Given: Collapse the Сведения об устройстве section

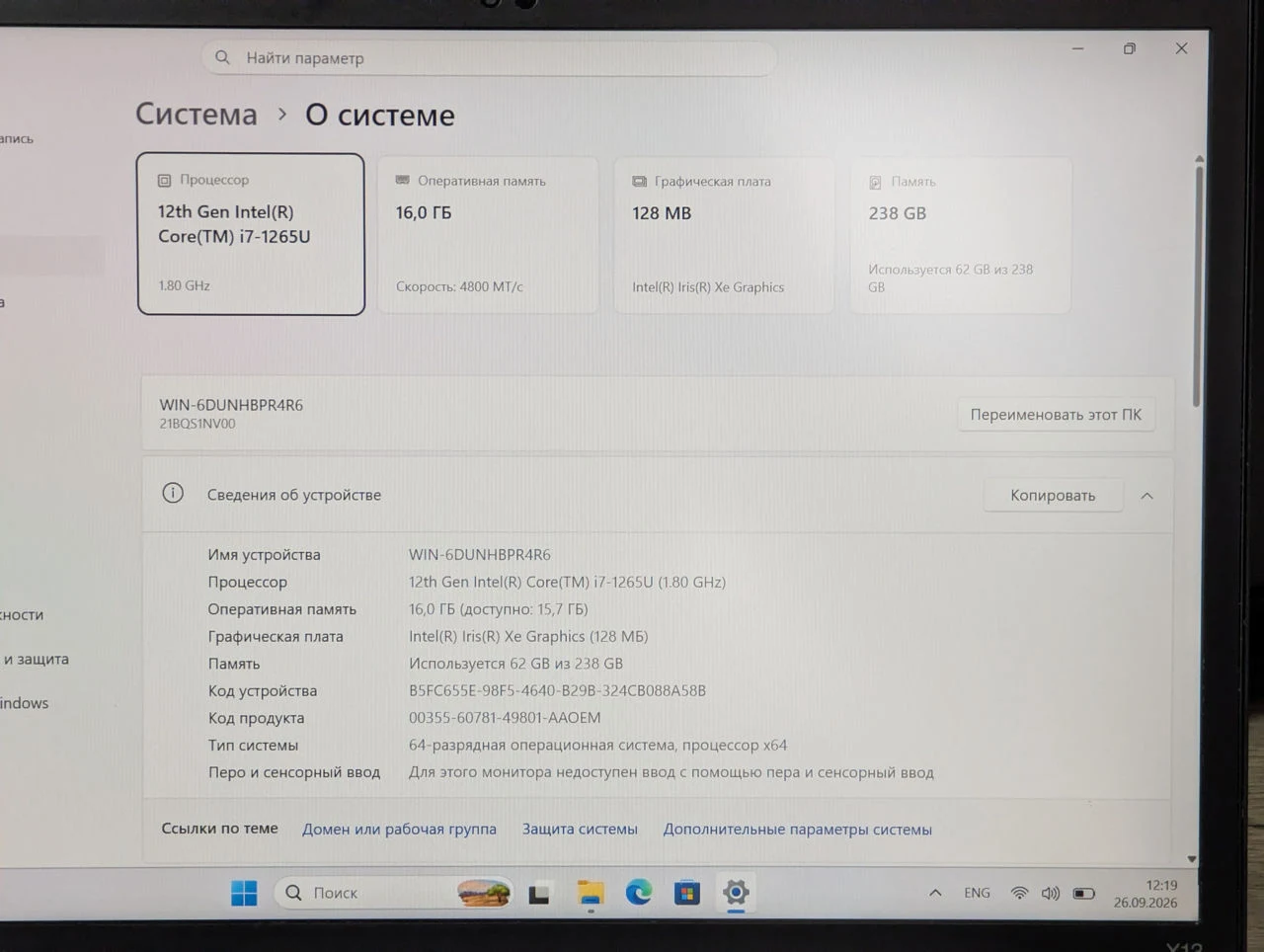Looking at the screenshot, I should (1146, 496).
